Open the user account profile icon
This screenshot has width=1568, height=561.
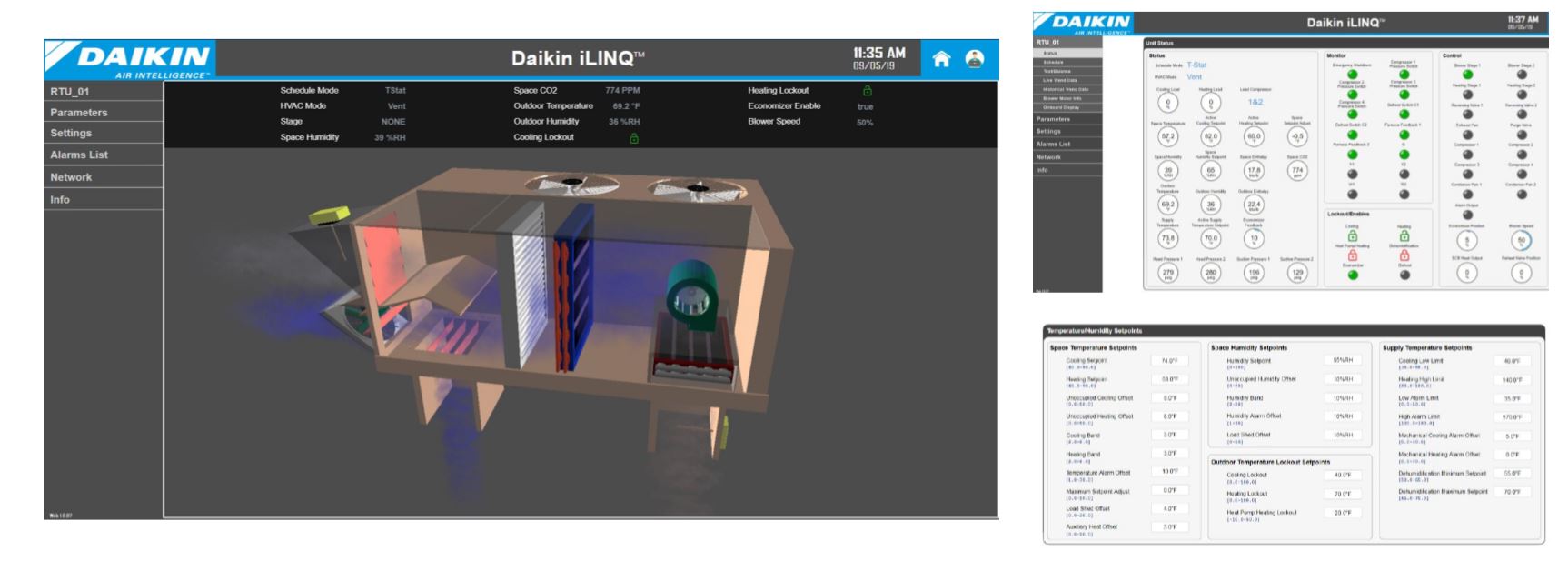975,59
